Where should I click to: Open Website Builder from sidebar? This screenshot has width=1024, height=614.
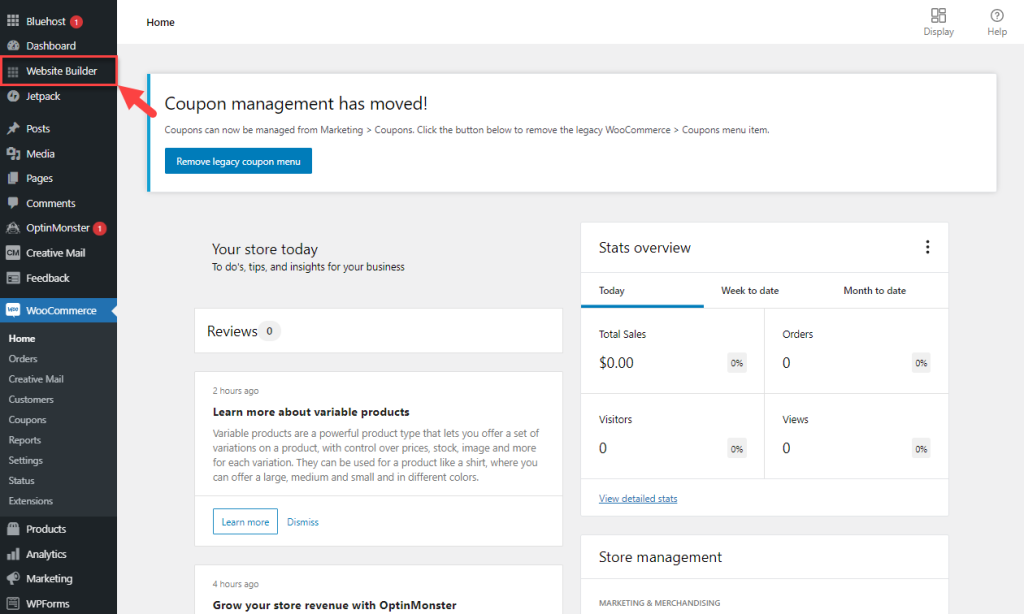[x=58, y=71]
